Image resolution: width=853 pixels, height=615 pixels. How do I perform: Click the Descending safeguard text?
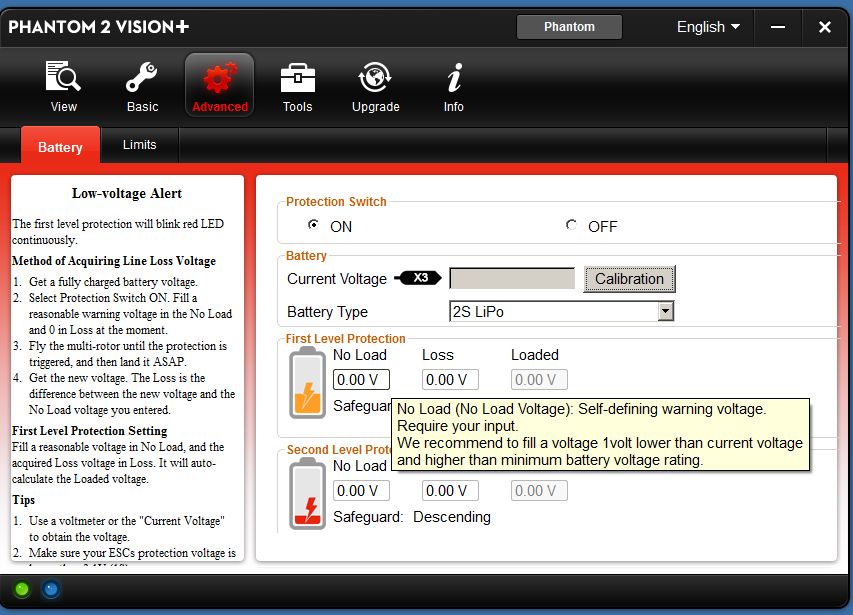pos(452,517)
